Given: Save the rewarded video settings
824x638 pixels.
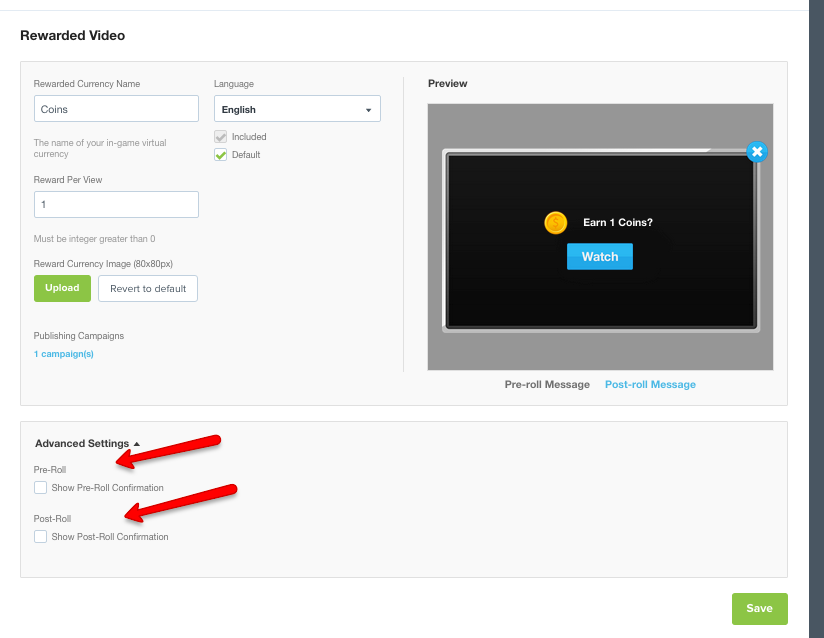Looking at the screenshot, I should click(759, 608).
